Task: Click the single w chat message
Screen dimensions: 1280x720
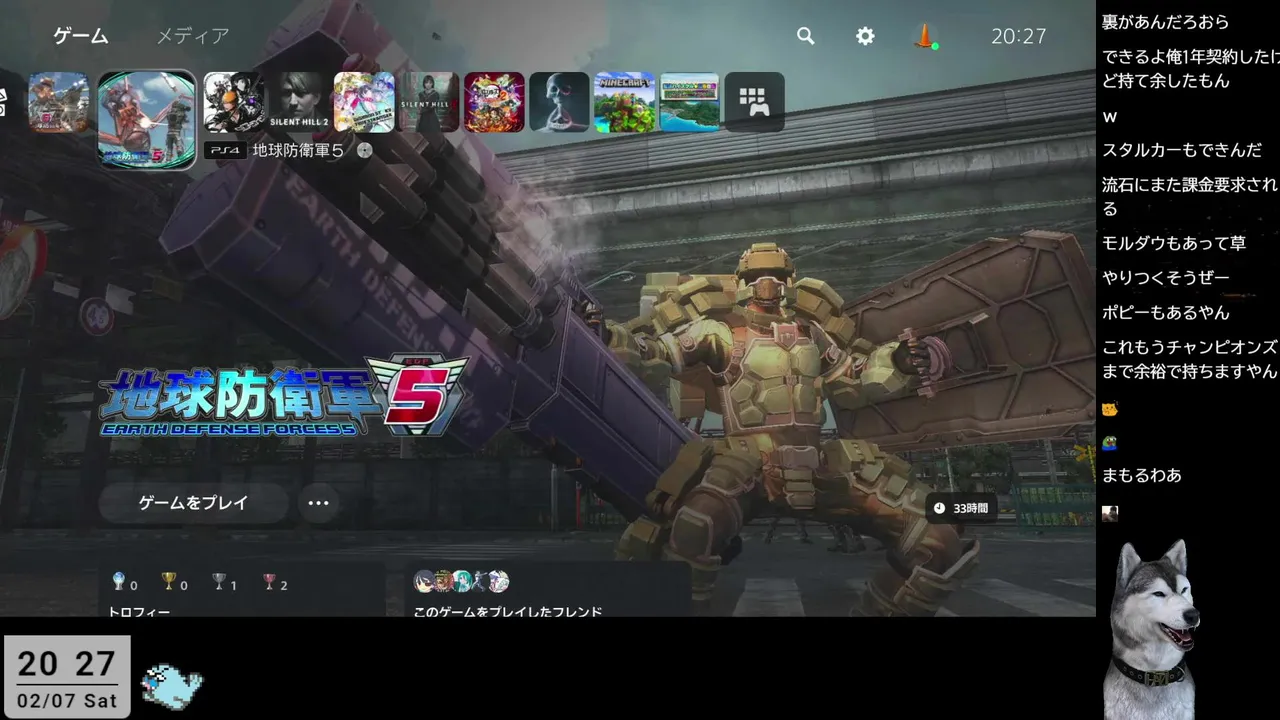Action: pos(1109,117)
